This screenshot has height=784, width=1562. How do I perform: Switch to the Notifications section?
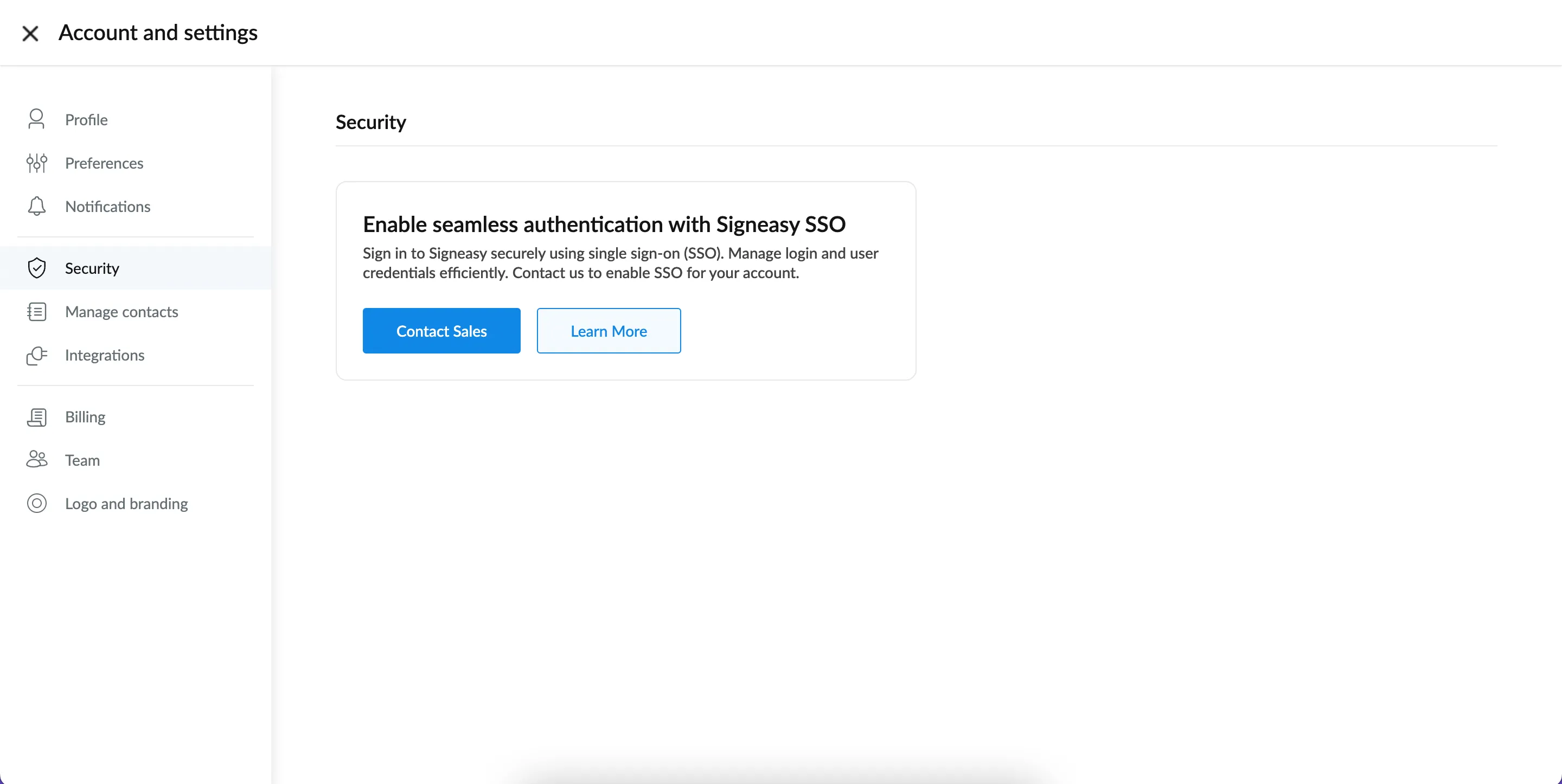(108, 206)
